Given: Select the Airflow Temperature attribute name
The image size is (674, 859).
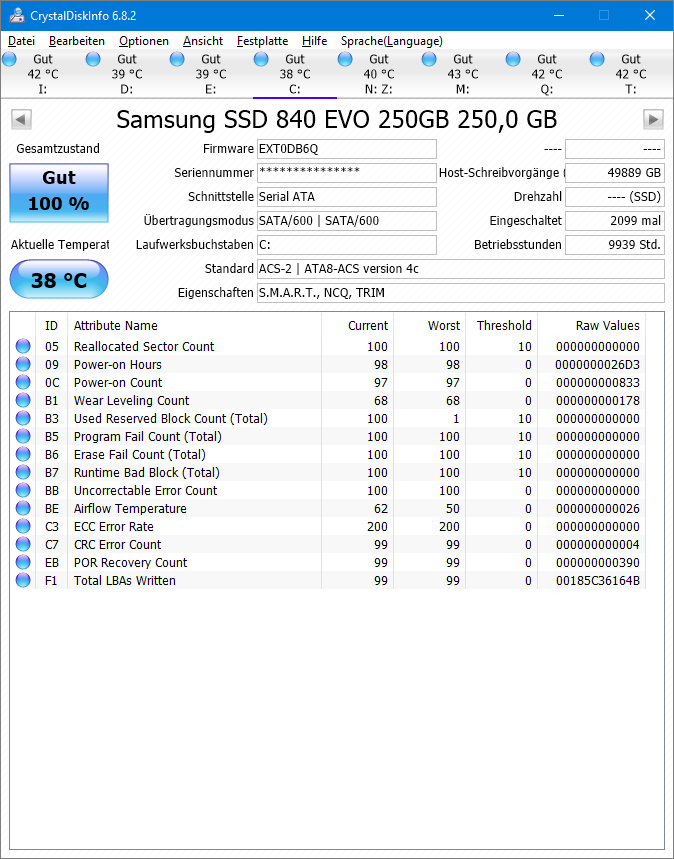Looking at the screenshot, I should tap(130, 508).
